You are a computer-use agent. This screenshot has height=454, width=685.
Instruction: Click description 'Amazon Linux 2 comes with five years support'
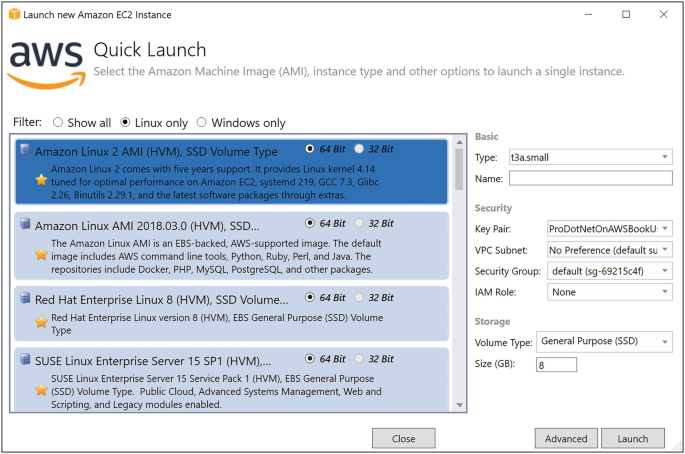pos(215,182)
